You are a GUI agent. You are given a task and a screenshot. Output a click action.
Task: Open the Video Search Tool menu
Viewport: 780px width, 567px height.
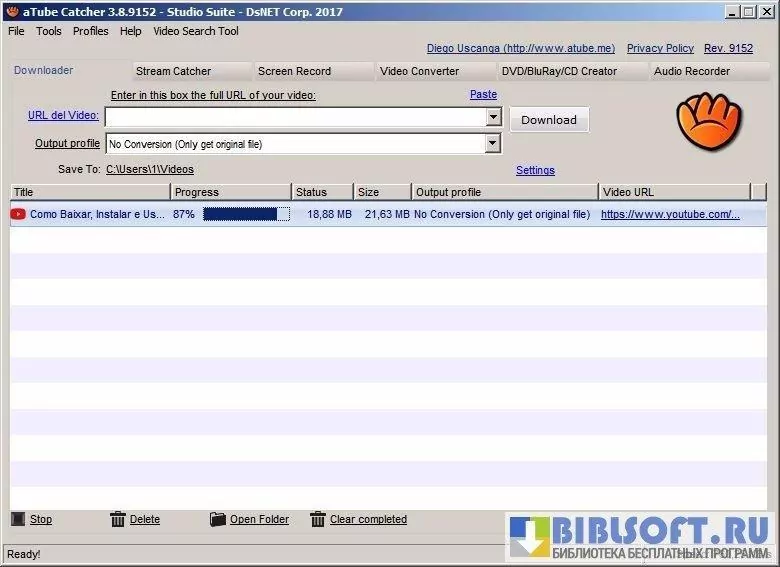point(196,31)
